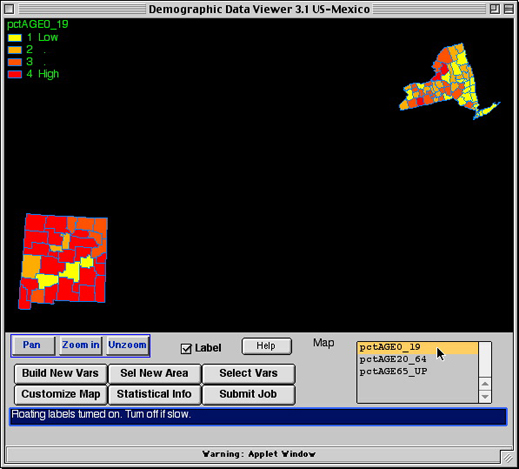This screenshot has height=469, width=519.
Task: Click the Customize Map button
Action: (61, 394)
